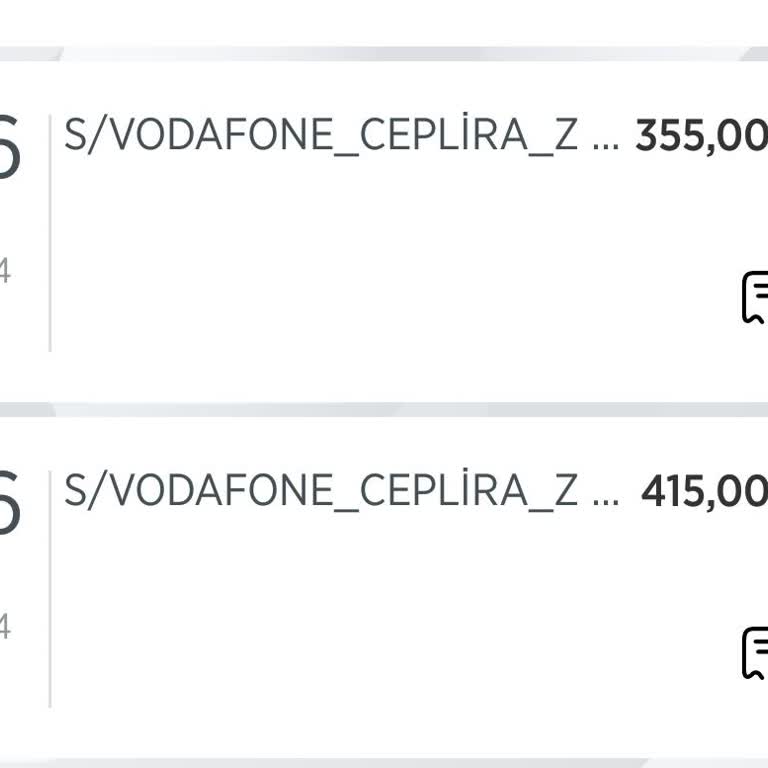The width and height of the screenshot is (768, 768).
Task: Click the gray band below the 415,00 transaction
Action: (x=384, y=763)
